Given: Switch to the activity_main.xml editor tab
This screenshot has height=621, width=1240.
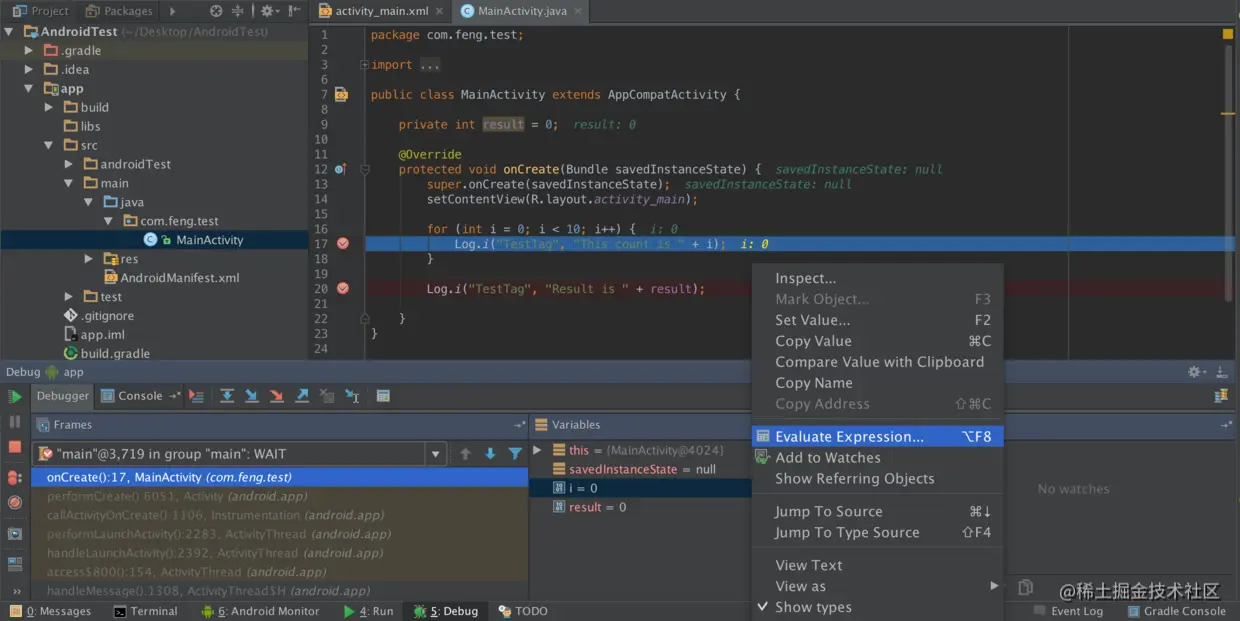Looking at the screenshot, I should click(x=380, y=11).
